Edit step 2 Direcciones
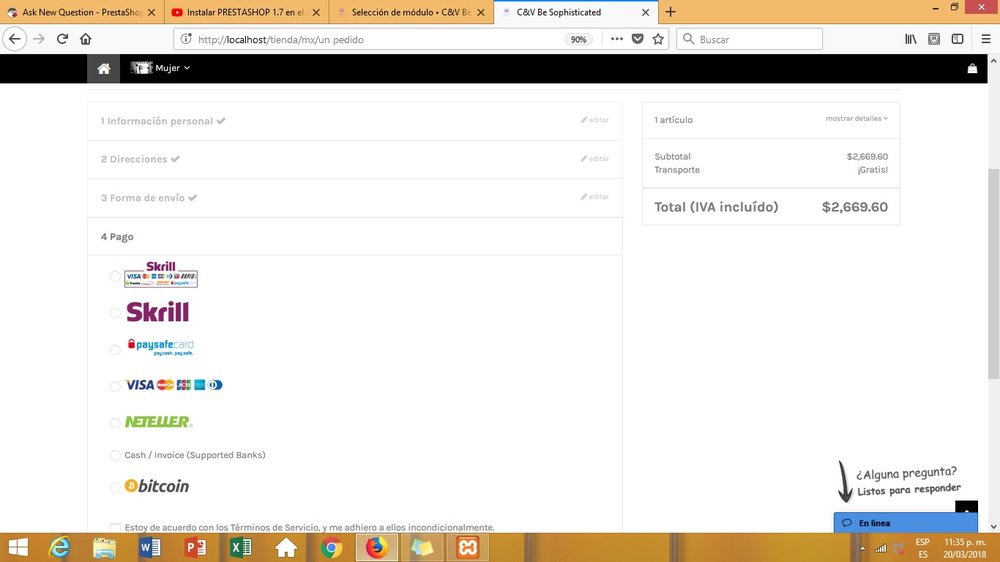Screen dimensions: 1000x562 tap(594, 158)
